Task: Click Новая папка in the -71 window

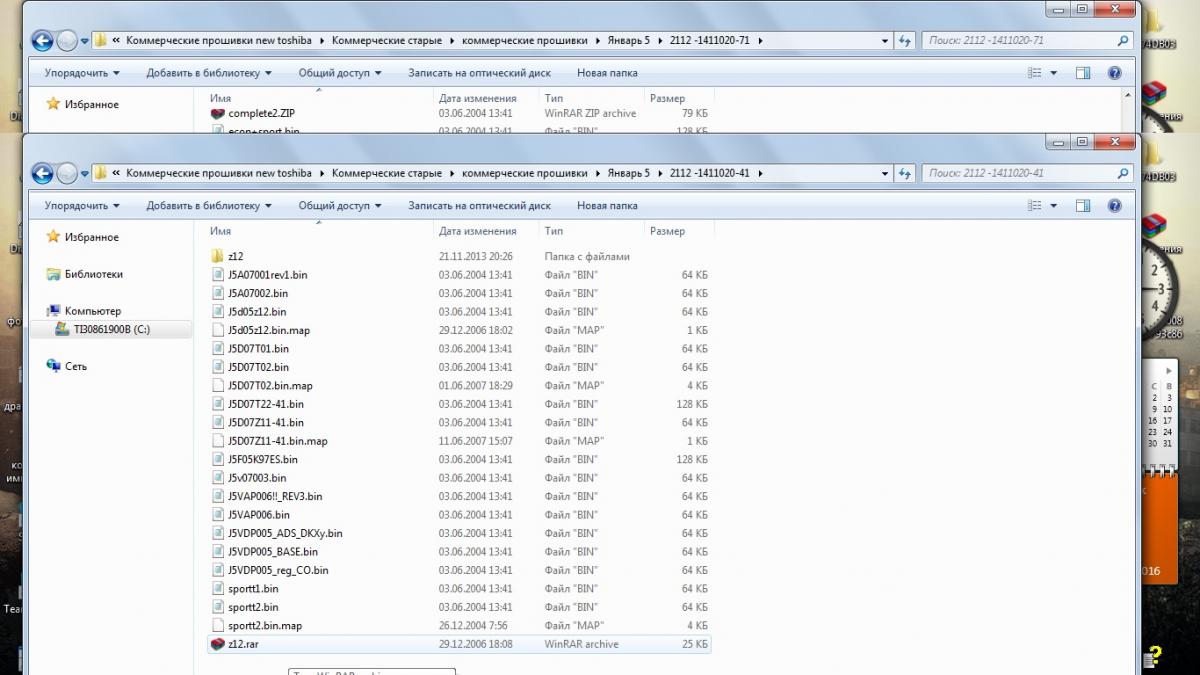Action: (607, 73)
